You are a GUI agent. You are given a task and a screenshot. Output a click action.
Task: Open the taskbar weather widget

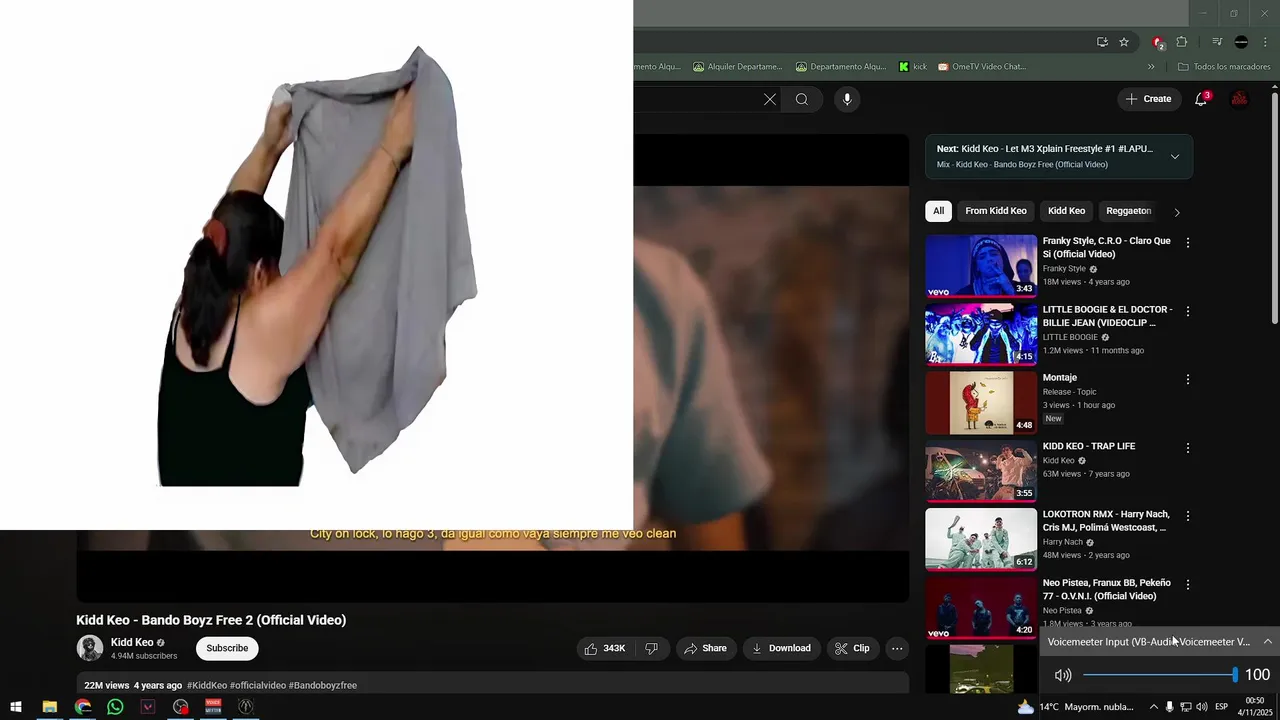[x=1076, y=707]
